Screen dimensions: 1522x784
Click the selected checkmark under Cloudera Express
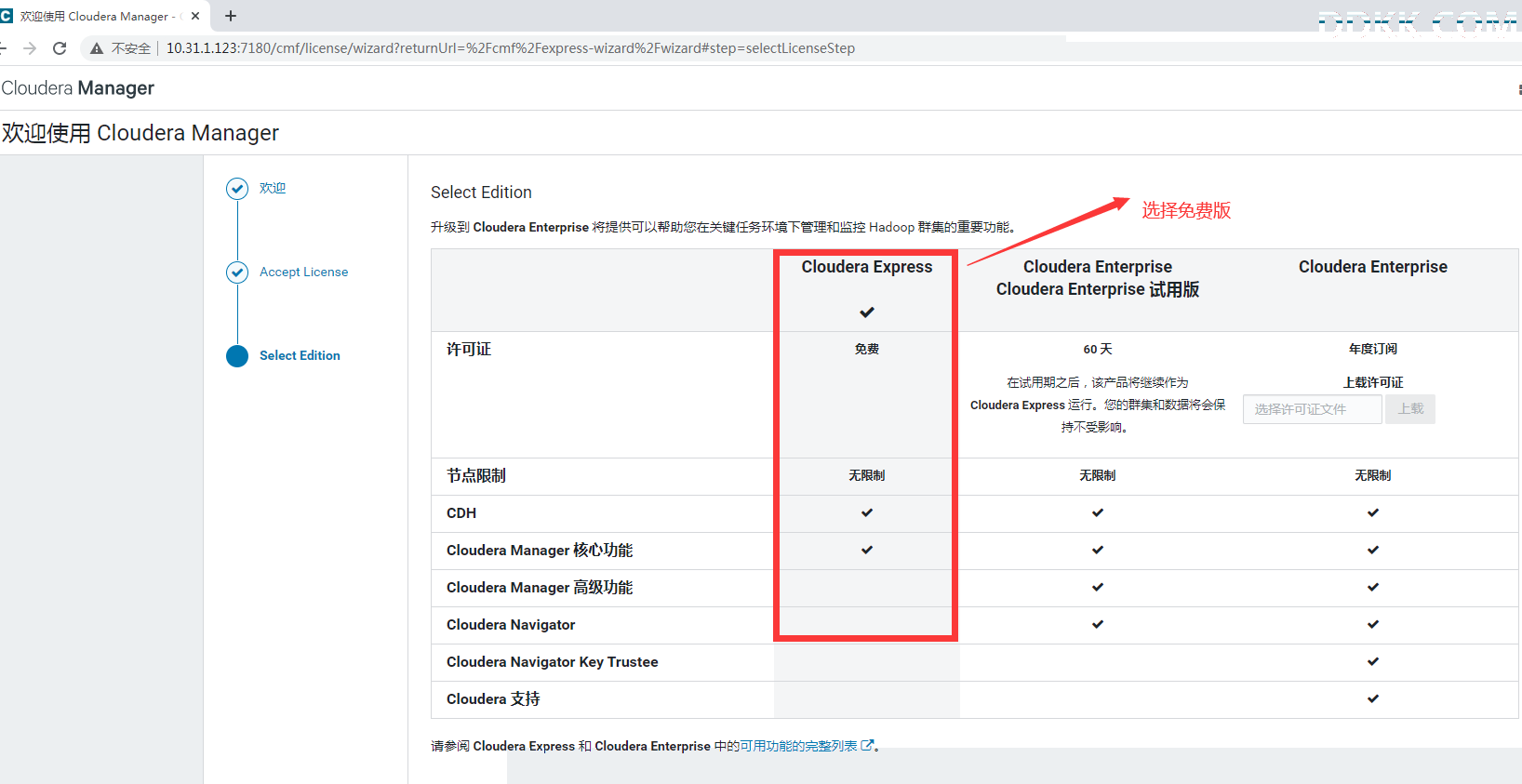pos(867,312)
